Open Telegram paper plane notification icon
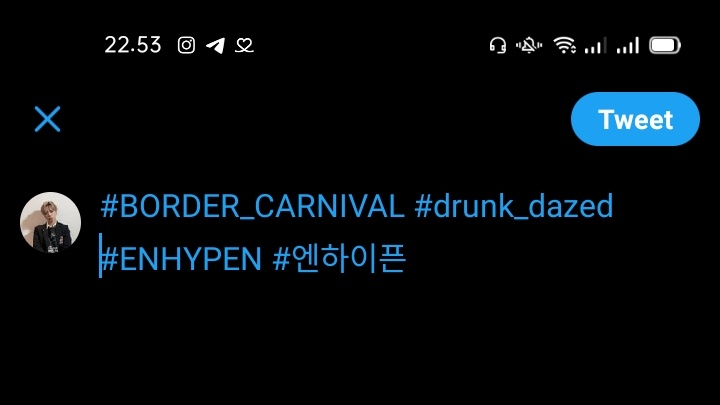This screenshot has width=720, height=405. (215, 45)
